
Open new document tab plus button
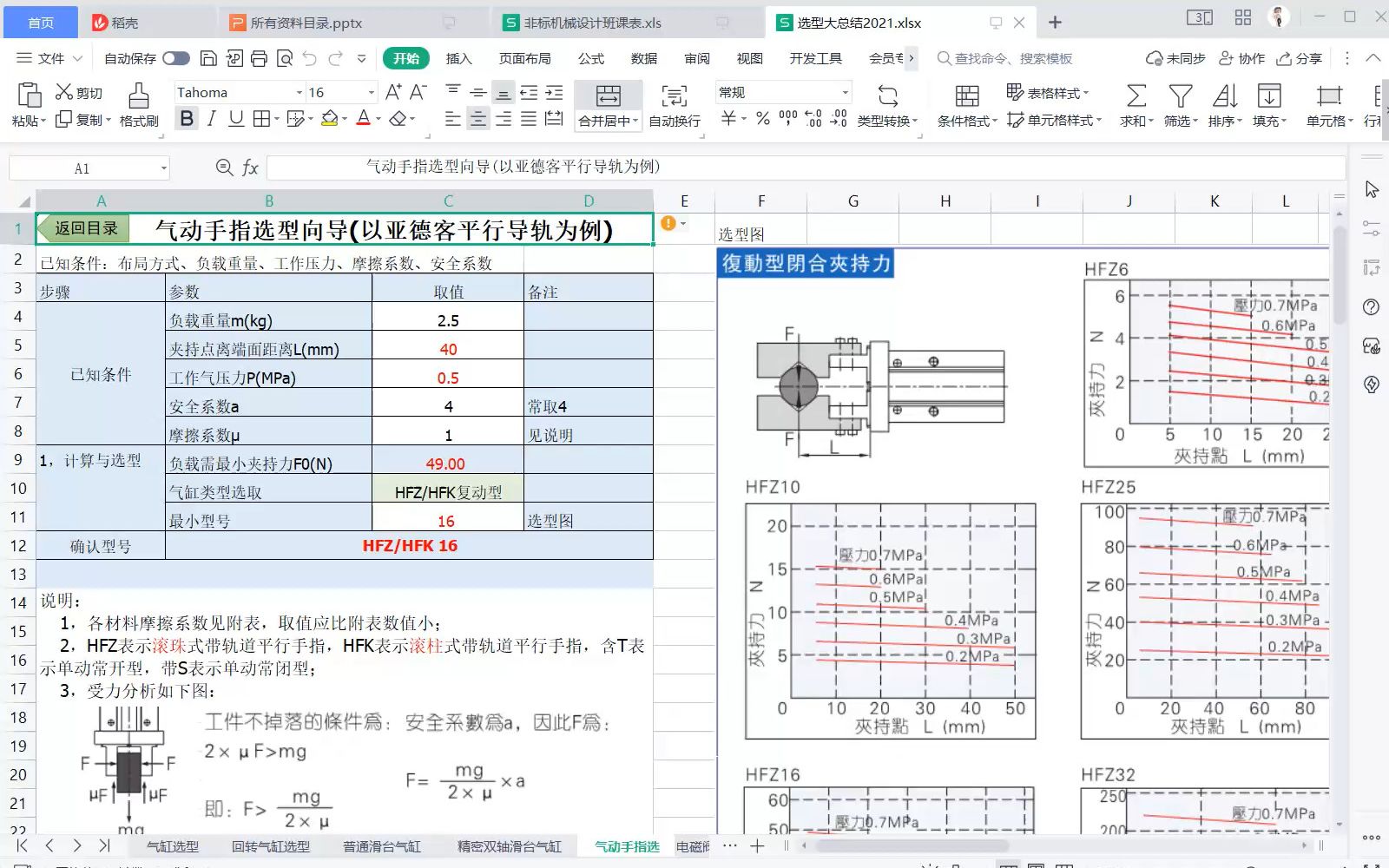1055,23
